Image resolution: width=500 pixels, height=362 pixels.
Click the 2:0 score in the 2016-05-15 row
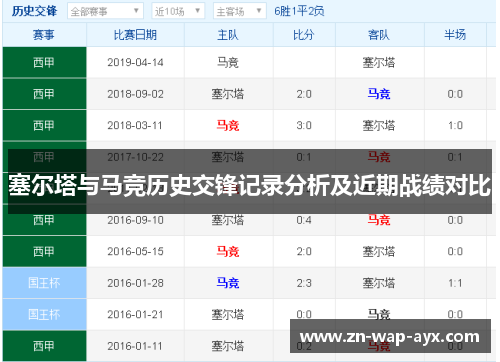pyautogui.click(x=304, y=251)
